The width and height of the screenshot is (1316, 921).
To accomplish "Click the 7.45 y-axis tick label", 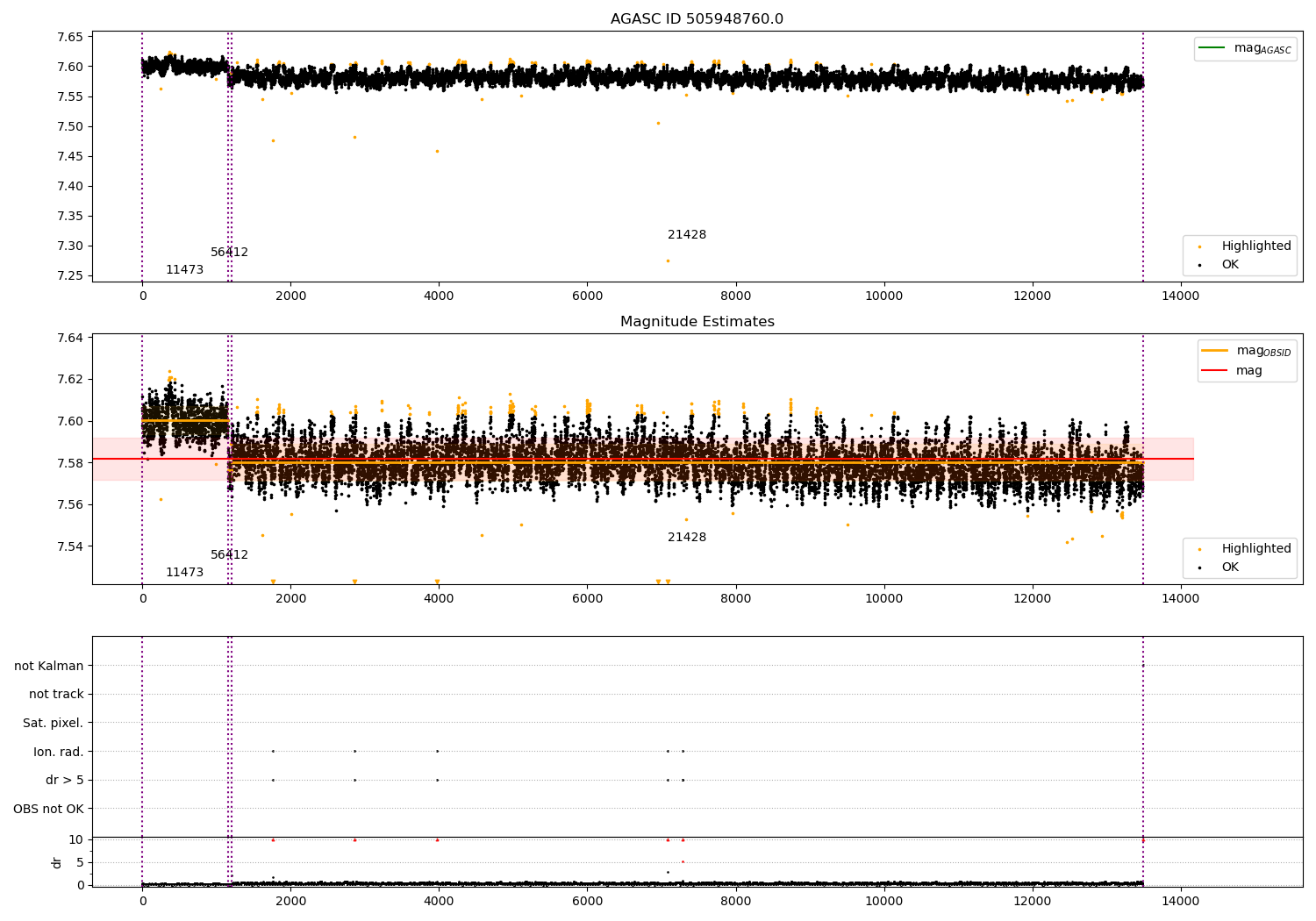I will tap(71, 156).
